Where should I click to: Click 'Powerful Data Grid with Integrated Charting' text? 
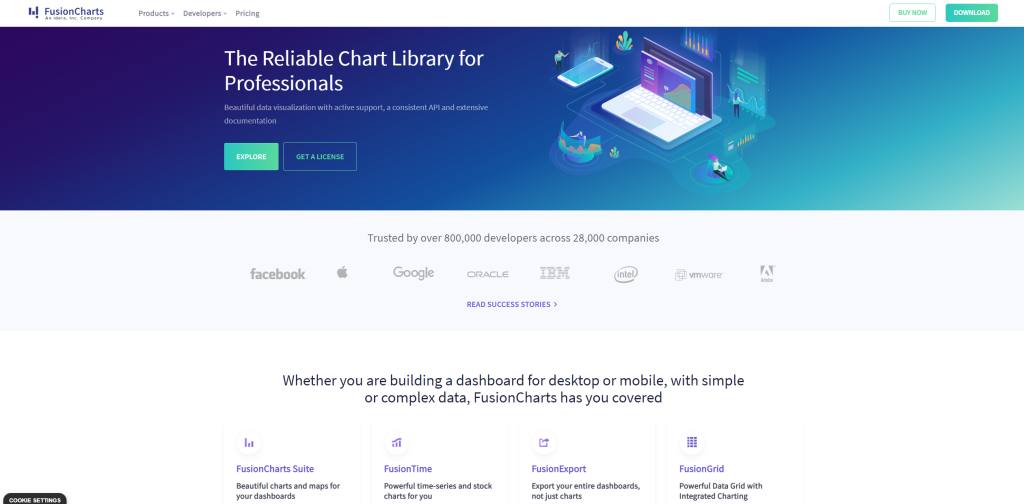click(x=720, y=491)
